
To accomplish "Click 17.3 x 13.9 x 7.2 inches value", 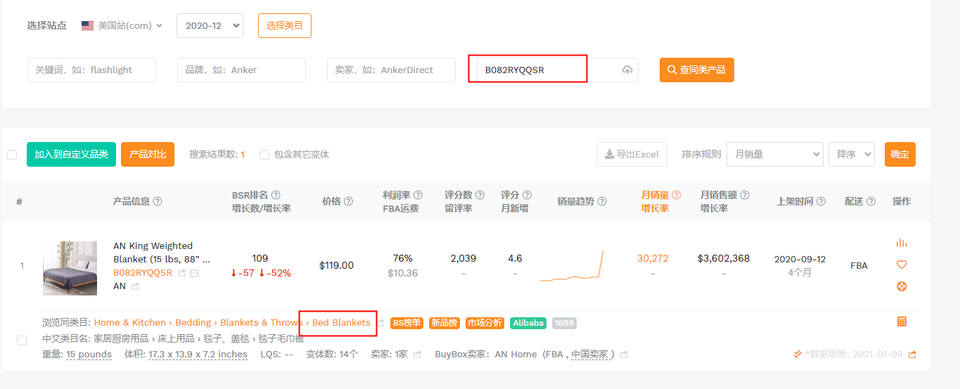I will [x=198, y=355].
